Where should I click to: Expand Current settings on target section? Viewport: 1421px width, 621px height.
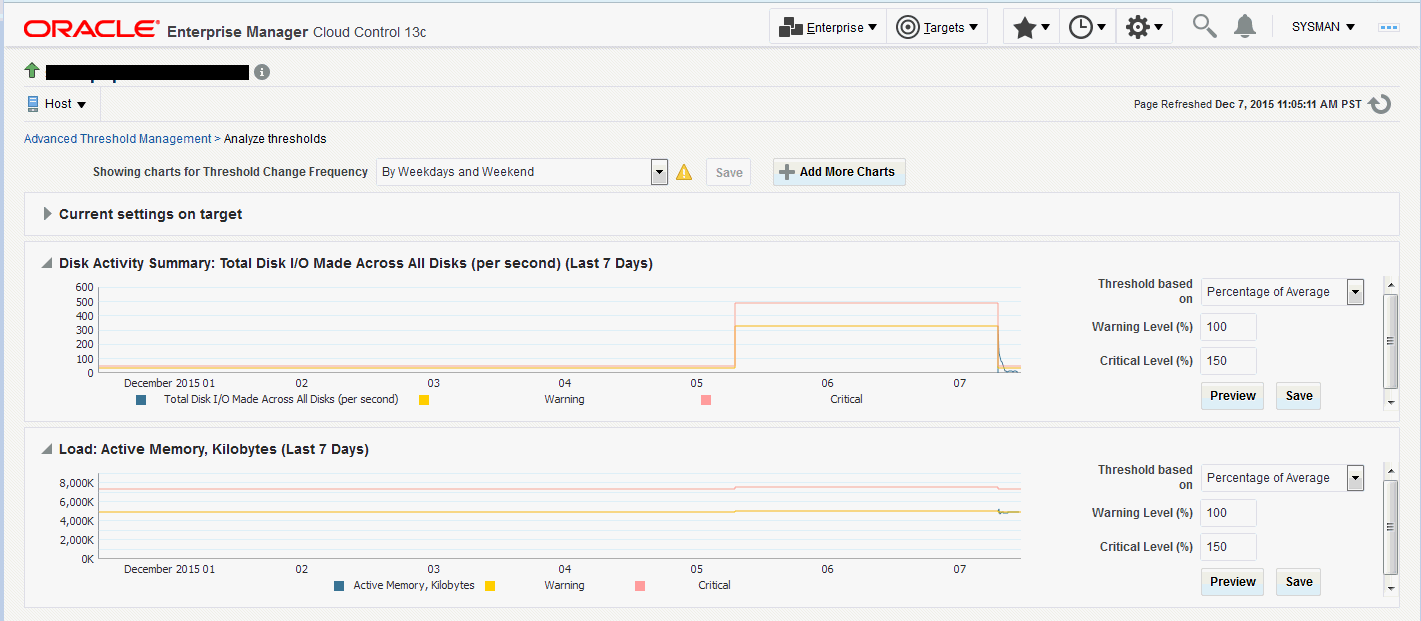coord(47,214)
